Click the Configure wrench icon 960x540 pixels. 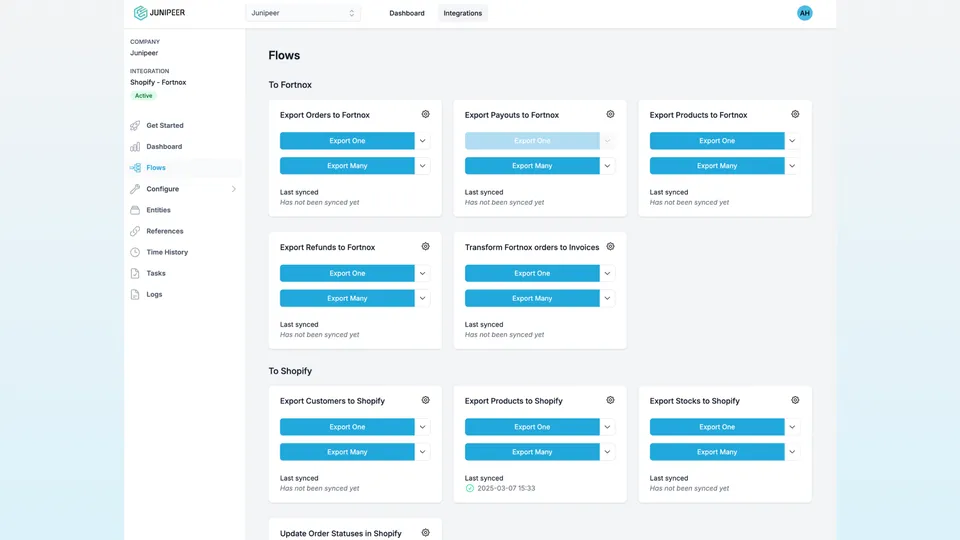(x=135, y=189)
